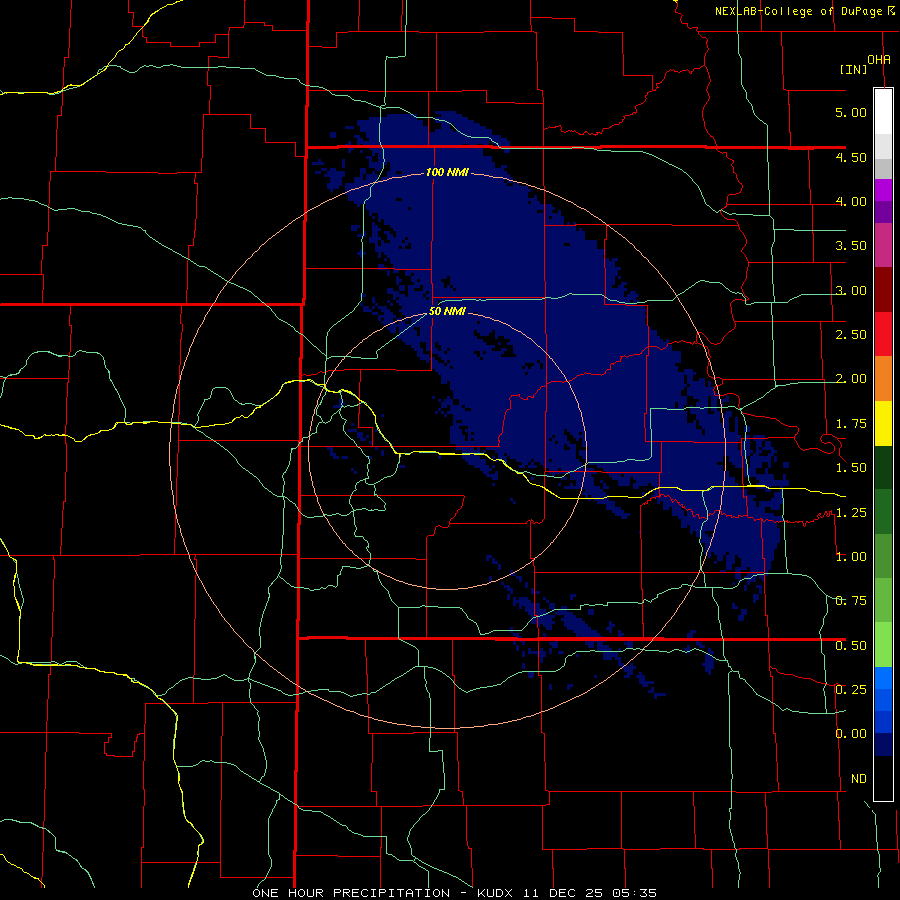
Task: Select the 0.00 legend value
Action: tap(851, 734)
